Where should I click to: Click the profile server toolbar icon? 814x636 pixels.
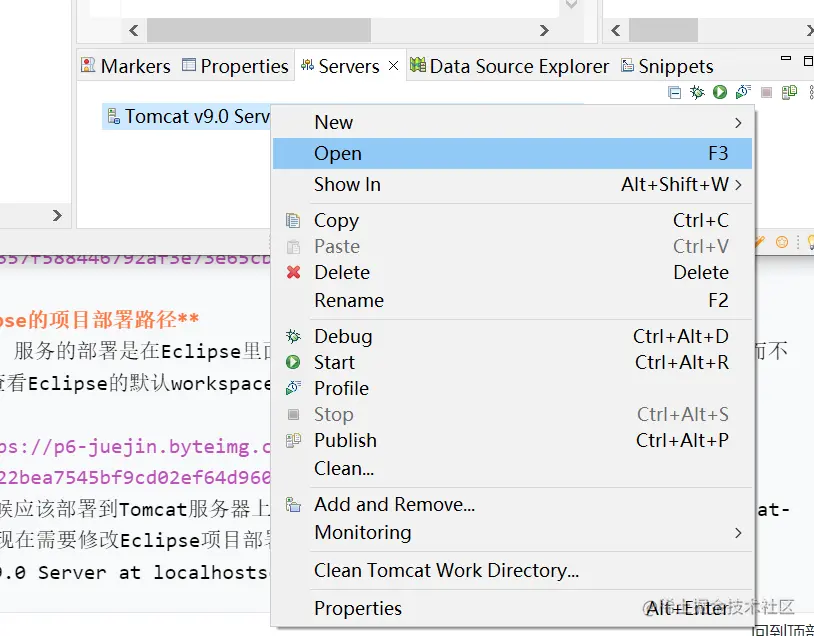[x=743, y=92]
